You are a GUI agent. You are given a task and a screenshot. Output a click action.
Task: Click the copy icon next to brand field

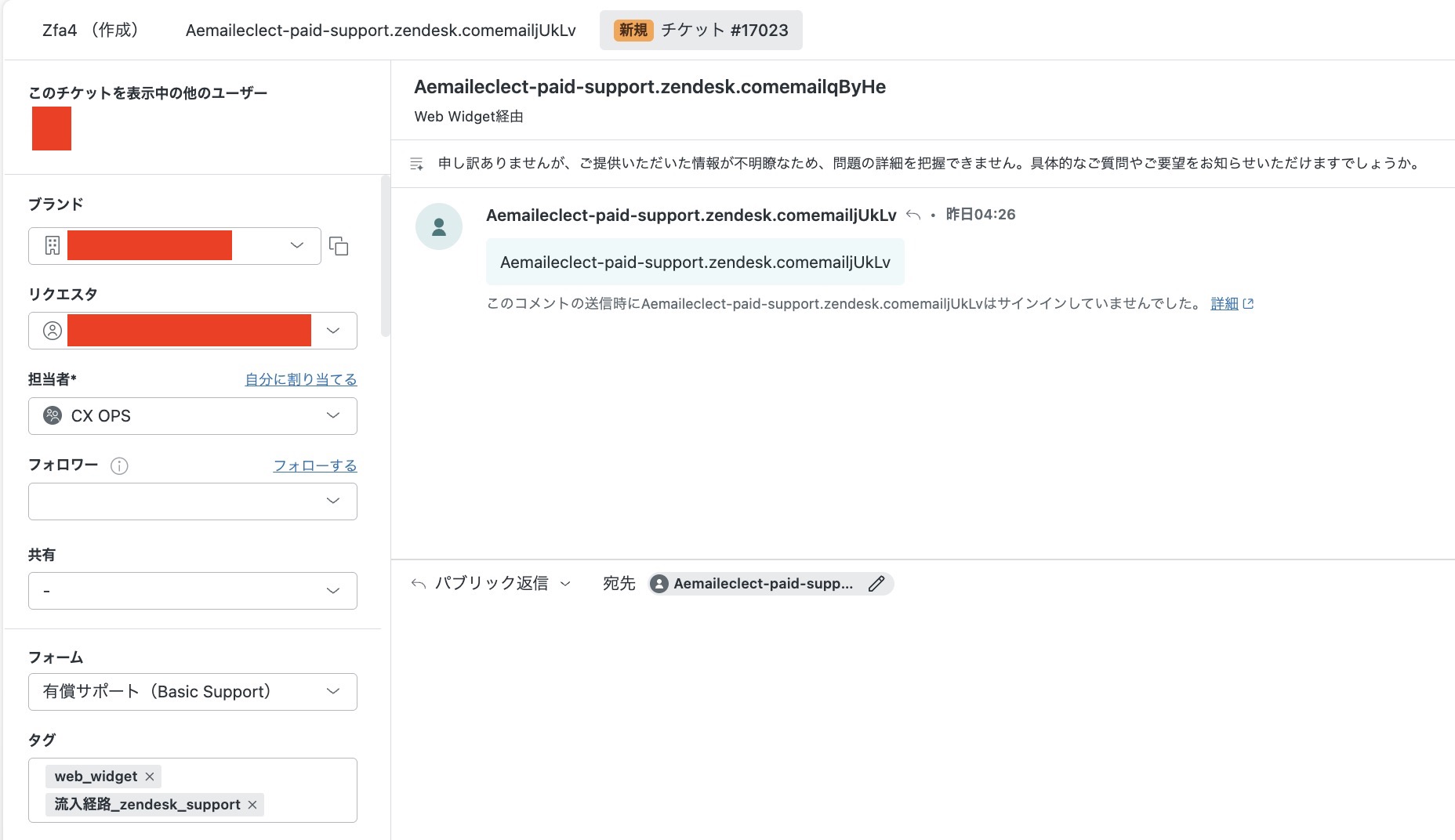(339, 246)
